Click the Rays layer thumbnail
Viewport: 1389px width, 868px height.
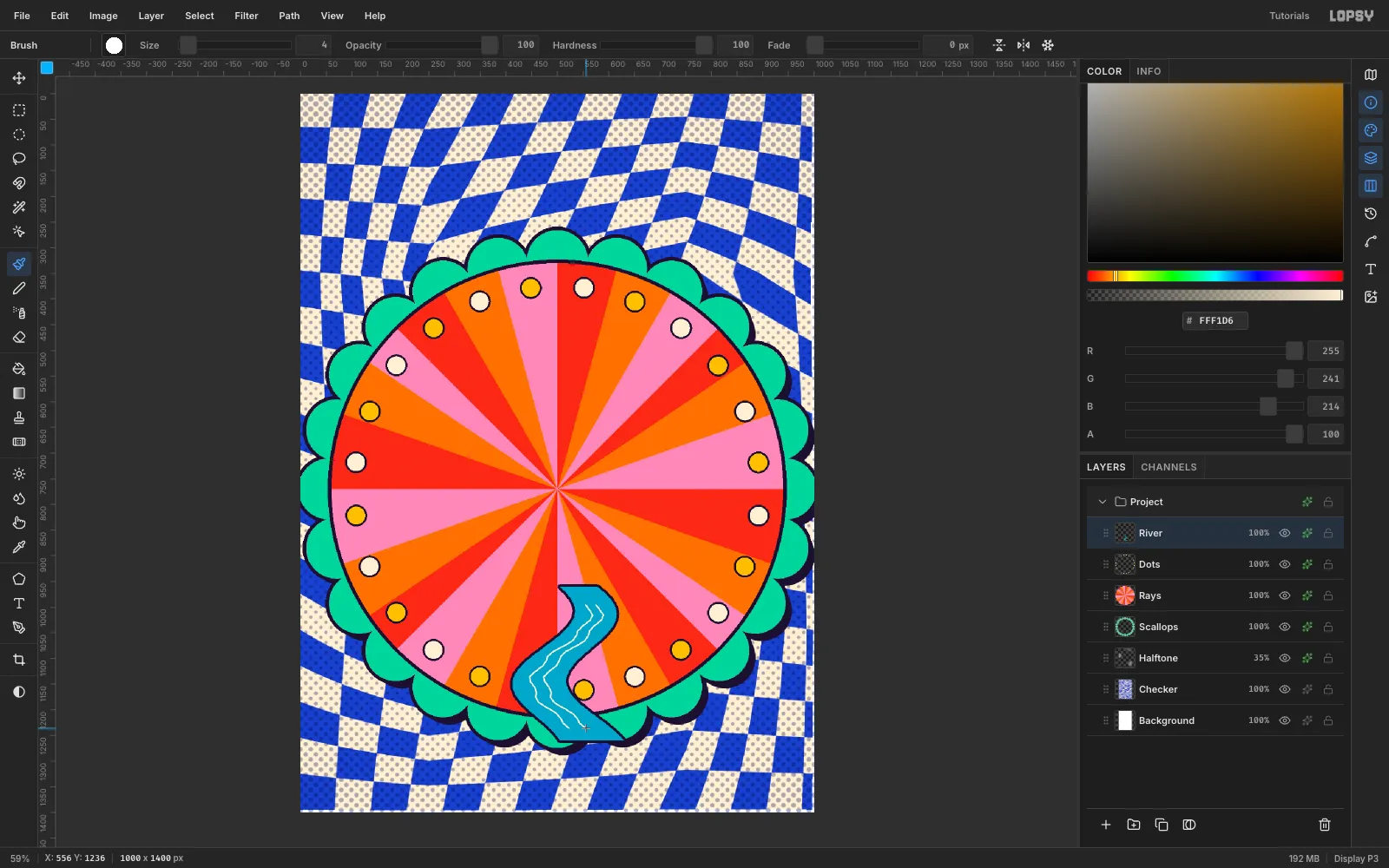[1125, 595]
